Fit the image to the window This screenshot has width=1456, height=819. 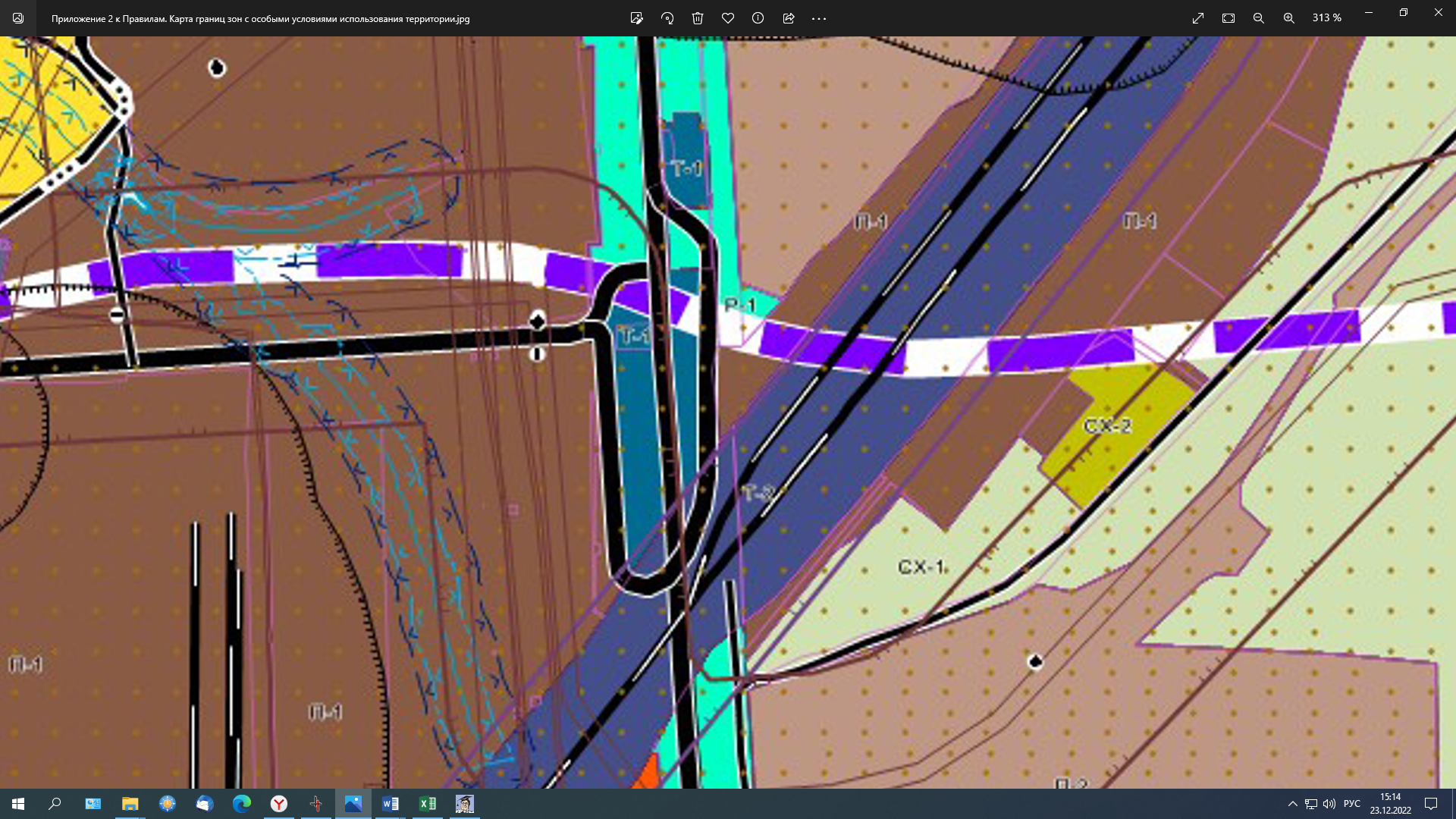coord(1228,18)
